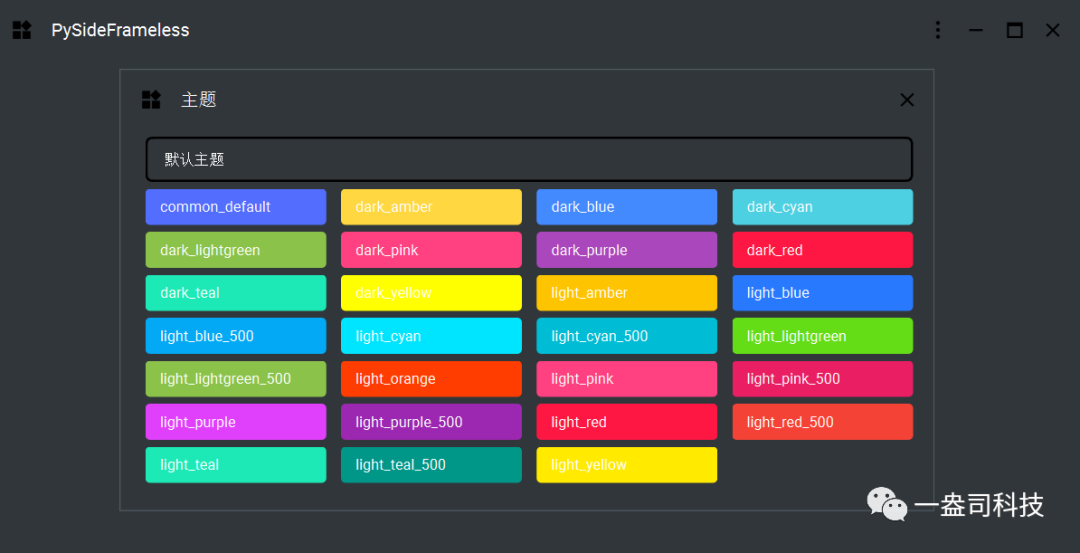This screenshot has height=553, width=1080.
Task: Apply the dark_pink theme
Action: [431, 250]
